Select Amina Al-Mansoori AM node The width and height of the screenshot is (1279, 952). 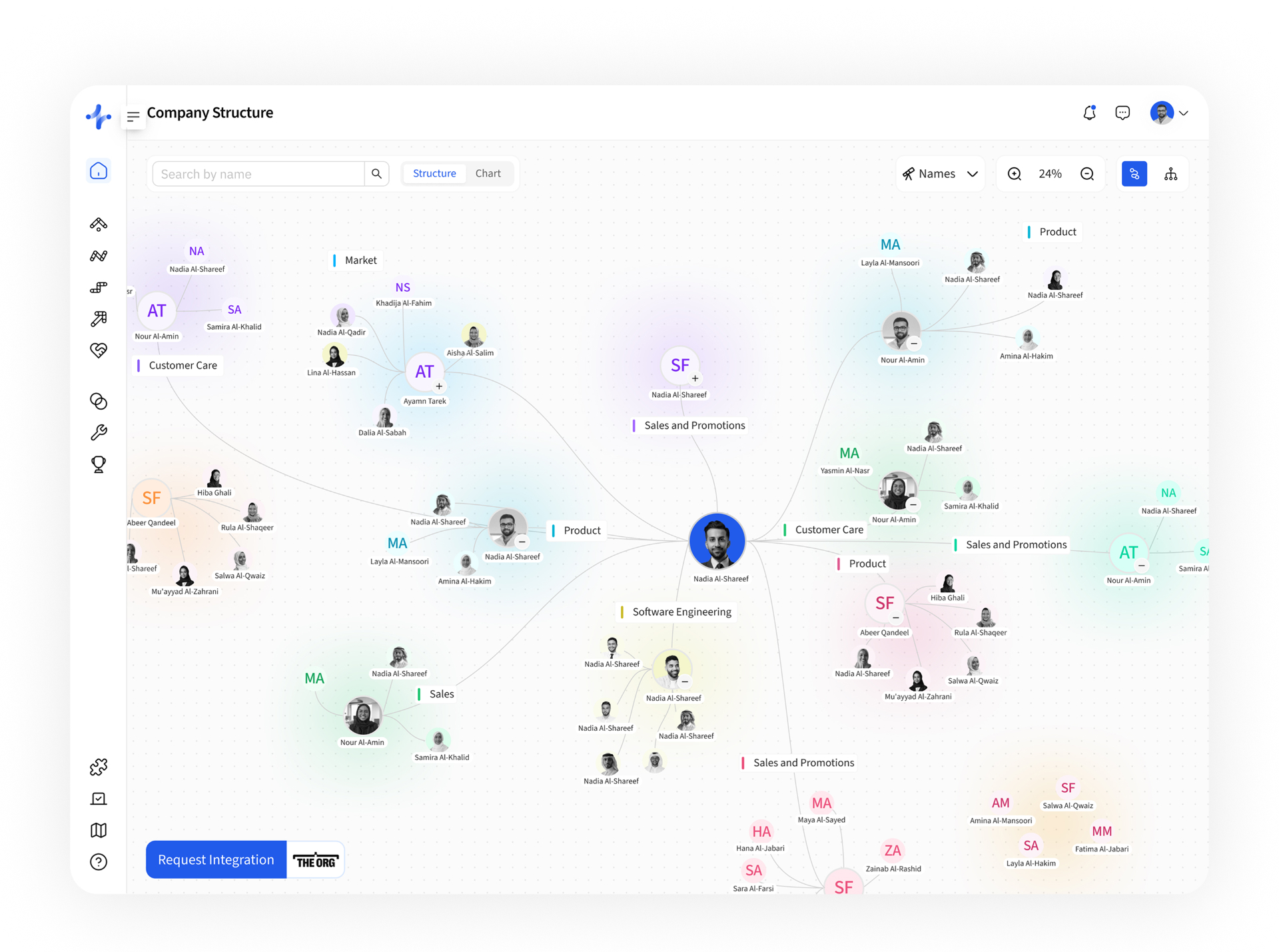point(1001,803)
